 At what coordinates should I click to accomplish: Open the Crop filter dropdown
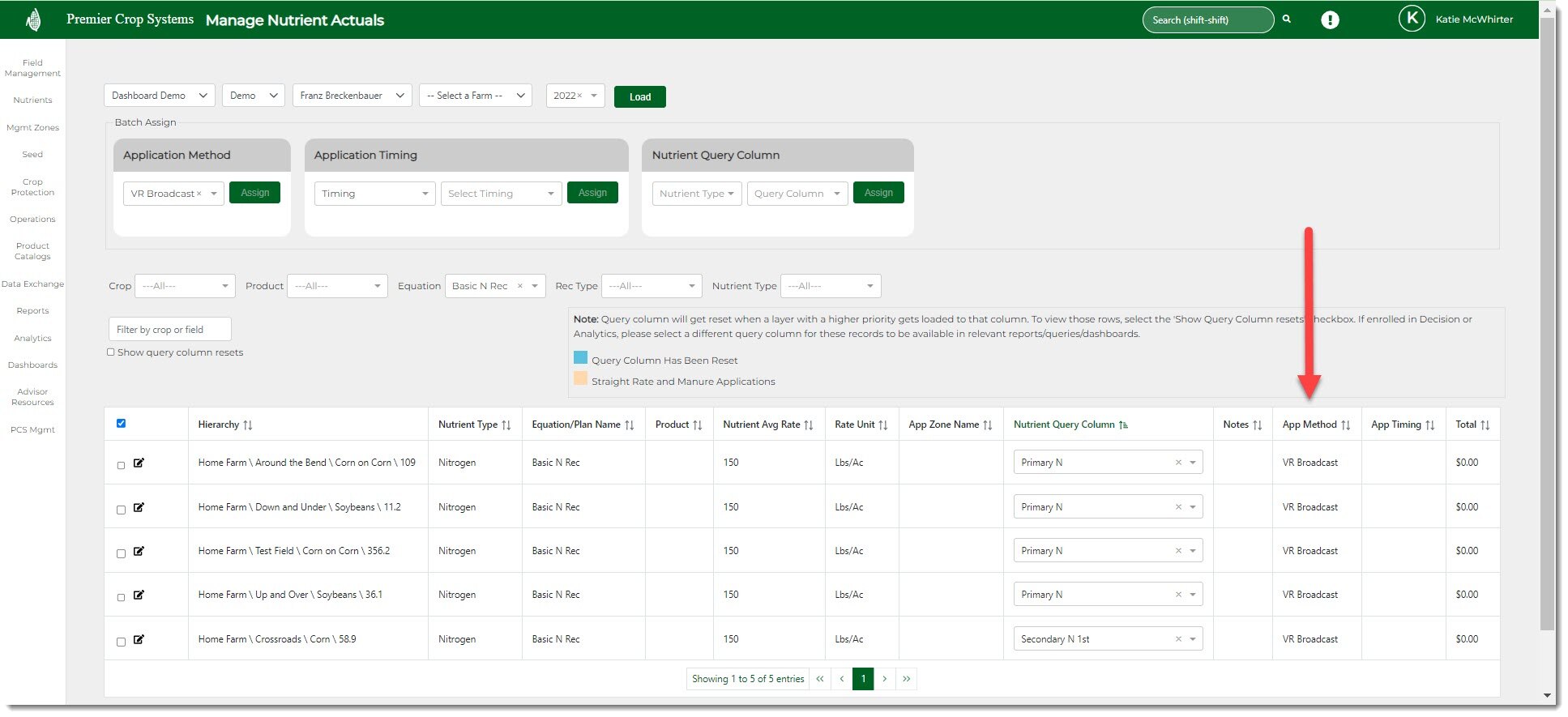pyautogui.click(x=185, y=286)
